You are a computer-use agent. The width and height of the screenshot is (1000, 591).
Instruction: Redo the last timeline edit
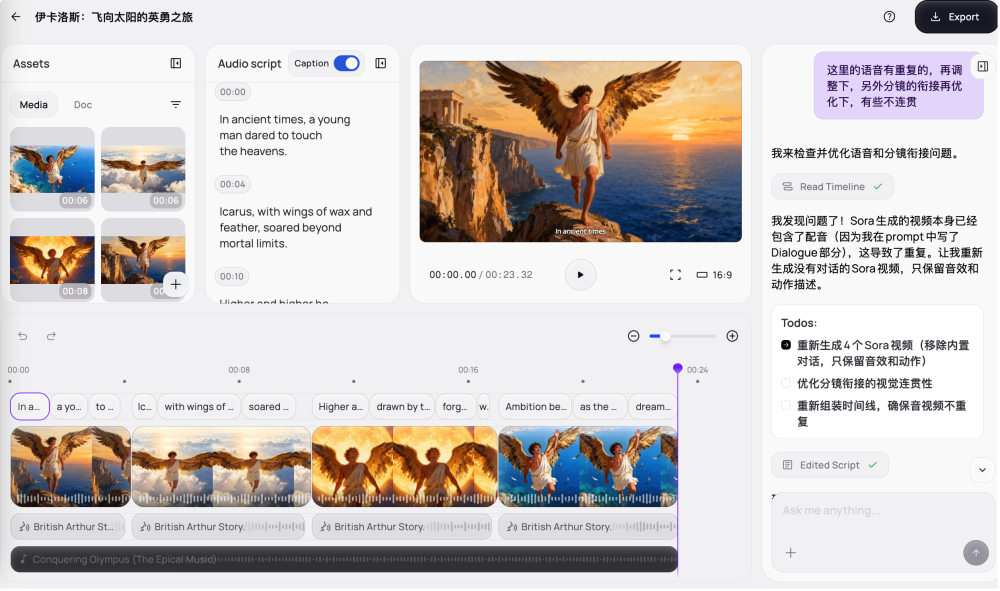pyautogui.click(x=51, y=336)
